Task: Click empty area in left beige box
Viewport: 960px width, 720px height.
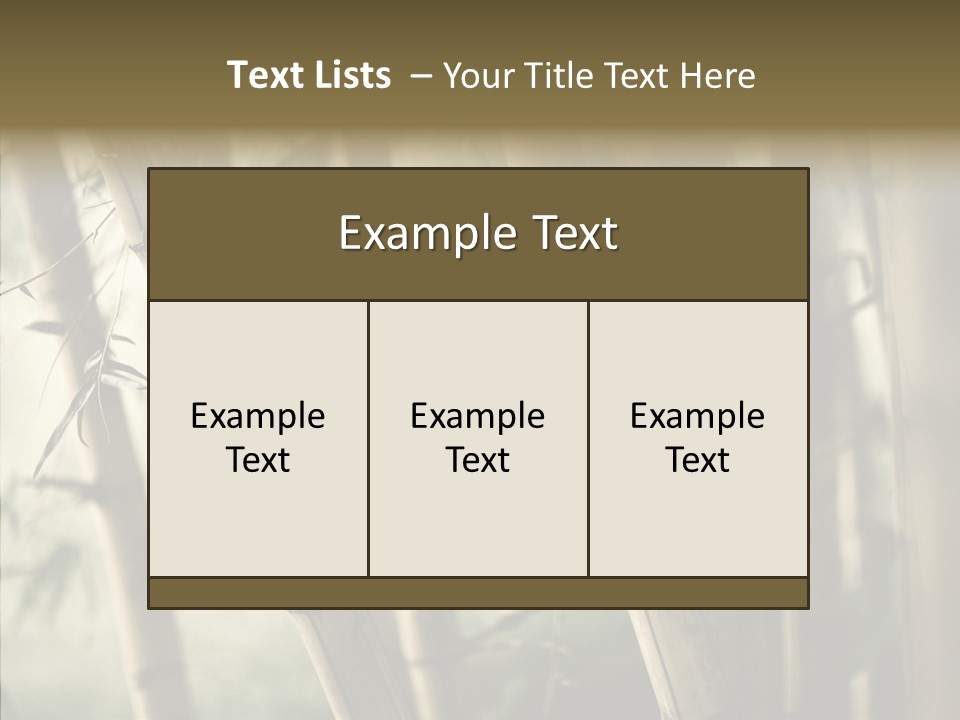Action: (258, 530)
